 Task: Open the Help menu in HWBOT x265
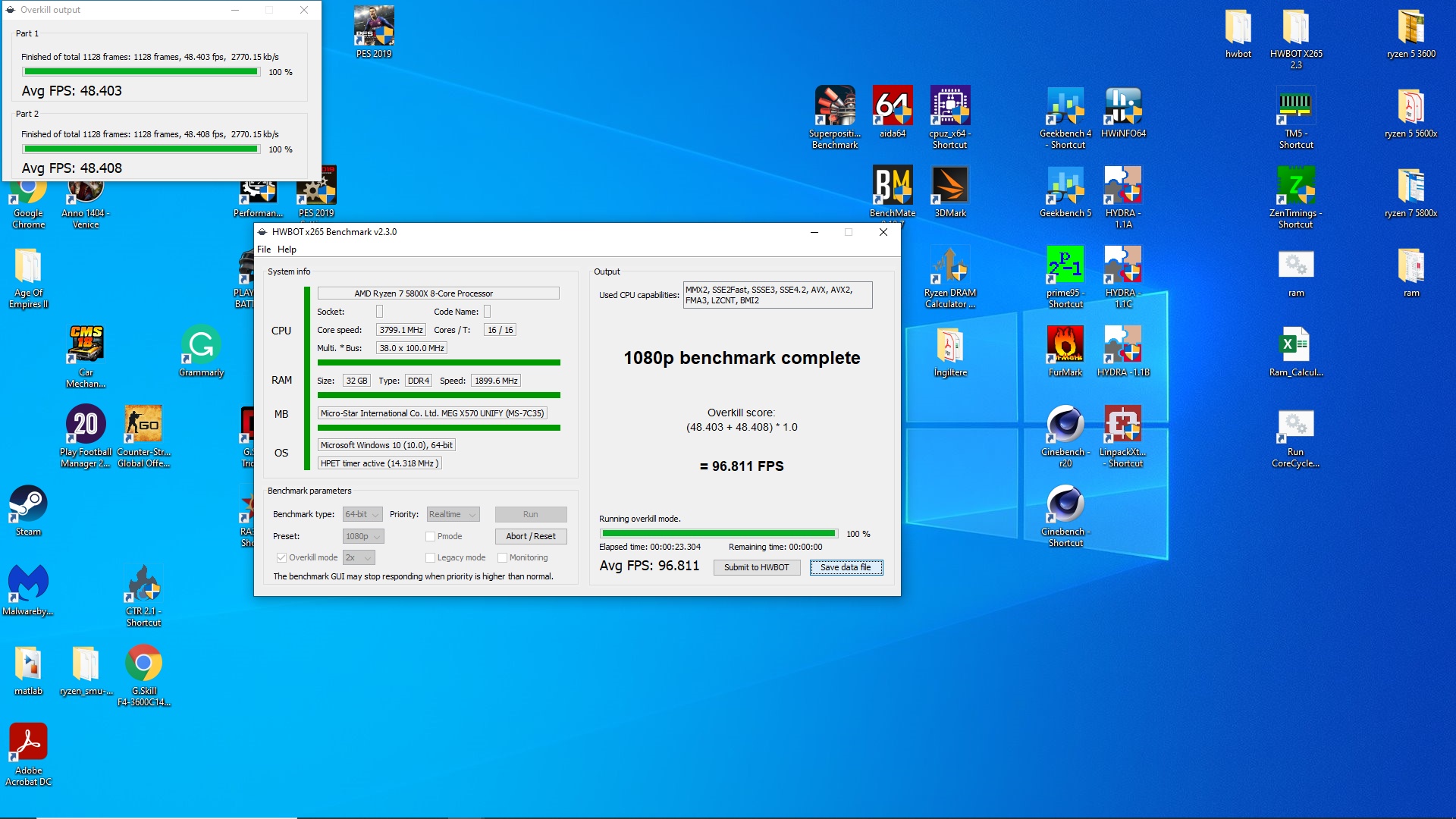point(287,249)
